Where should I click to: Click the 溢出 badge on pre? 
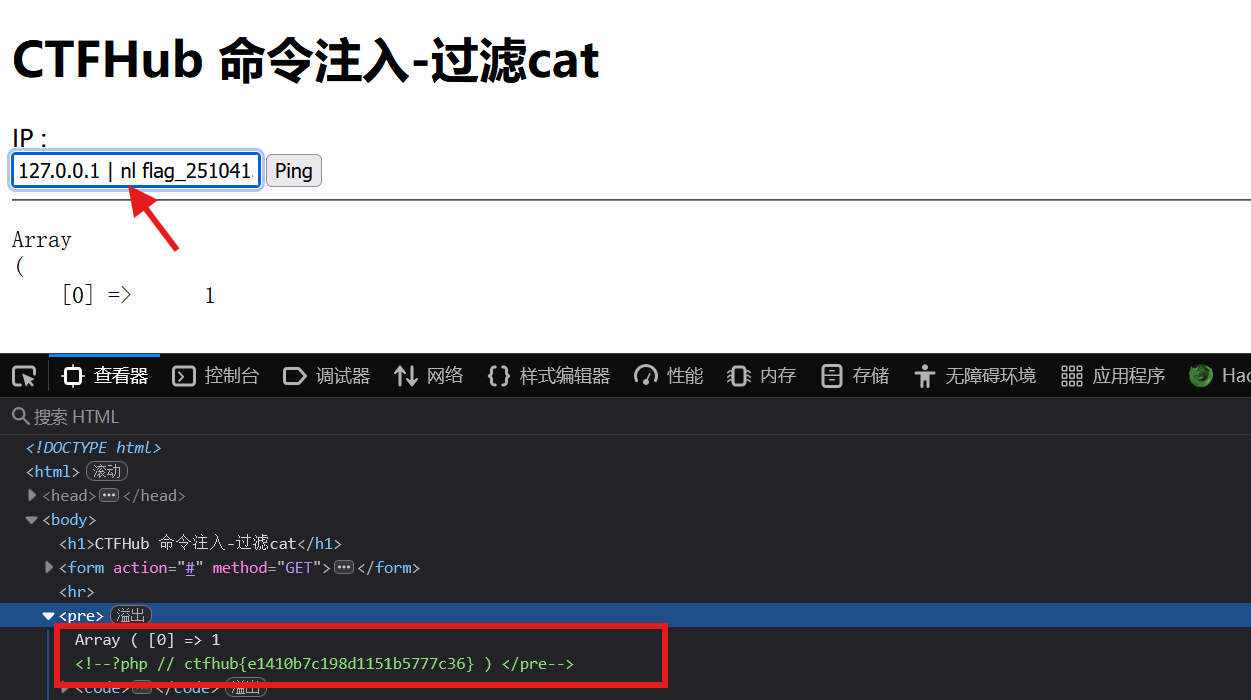click(x=130, y=616)
